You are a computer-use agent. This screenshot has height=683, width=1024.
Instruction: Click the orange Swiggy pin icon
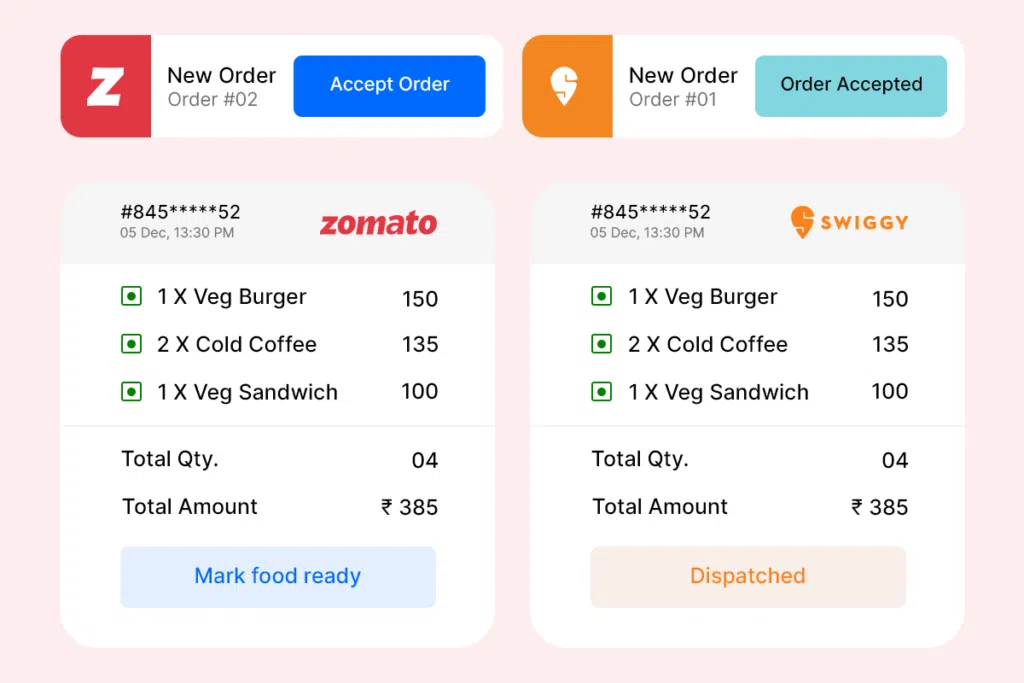tap(567, 86)
